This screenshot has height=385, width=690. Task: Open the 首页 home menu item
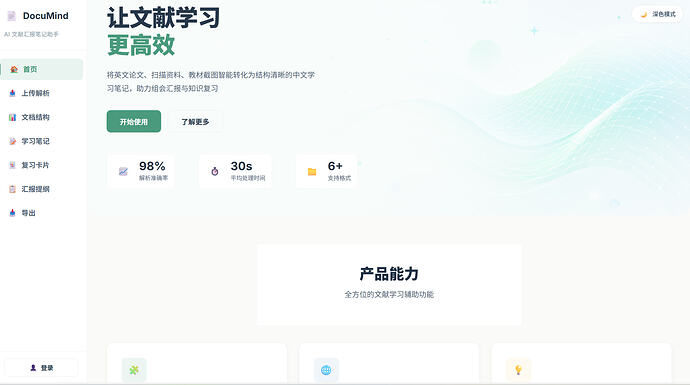(x=41, y=69)
